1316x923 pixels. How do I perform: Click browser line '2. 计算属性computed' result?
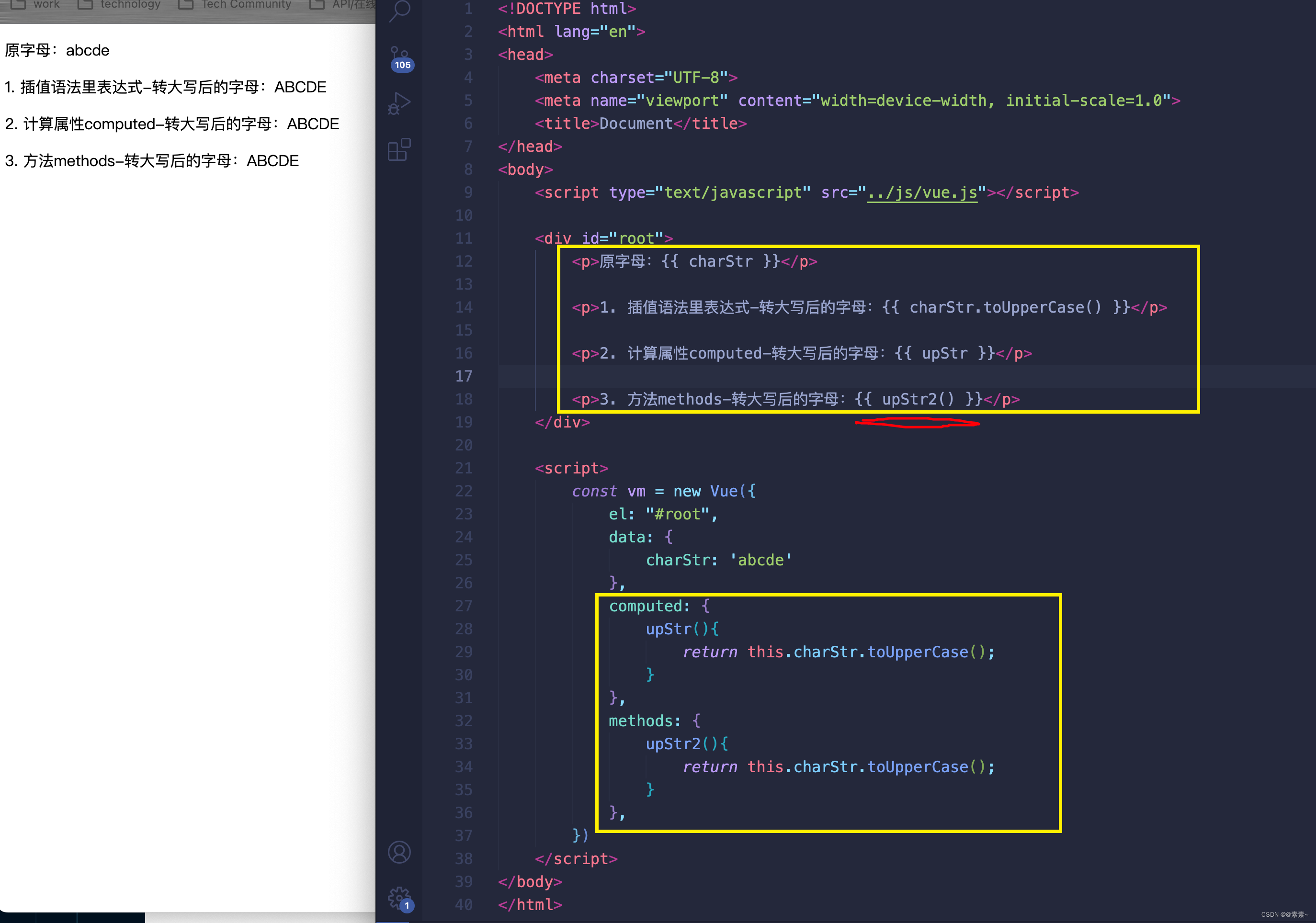172,124
